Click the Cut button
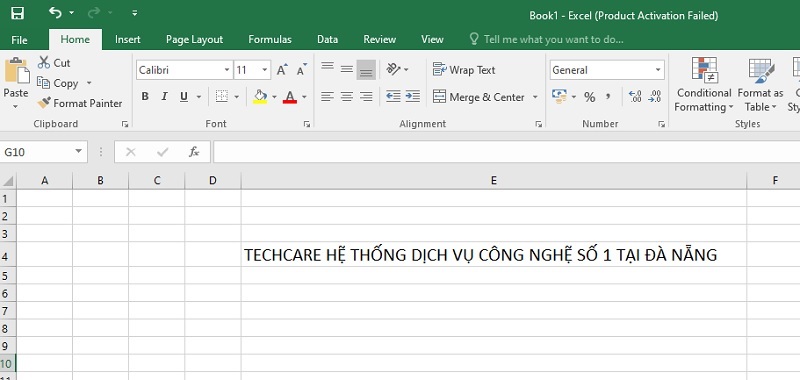The height and width of the screenshot is (380, 800). [54, 63]
